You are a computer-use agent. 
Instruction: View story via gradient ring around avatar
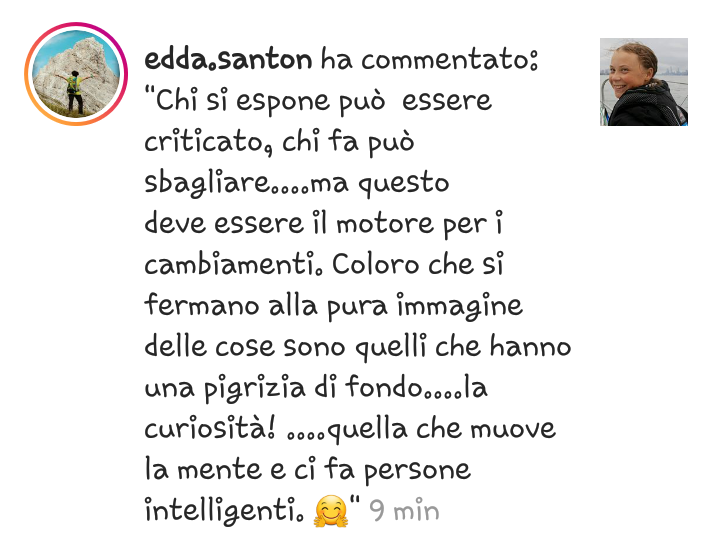point(76,74)
